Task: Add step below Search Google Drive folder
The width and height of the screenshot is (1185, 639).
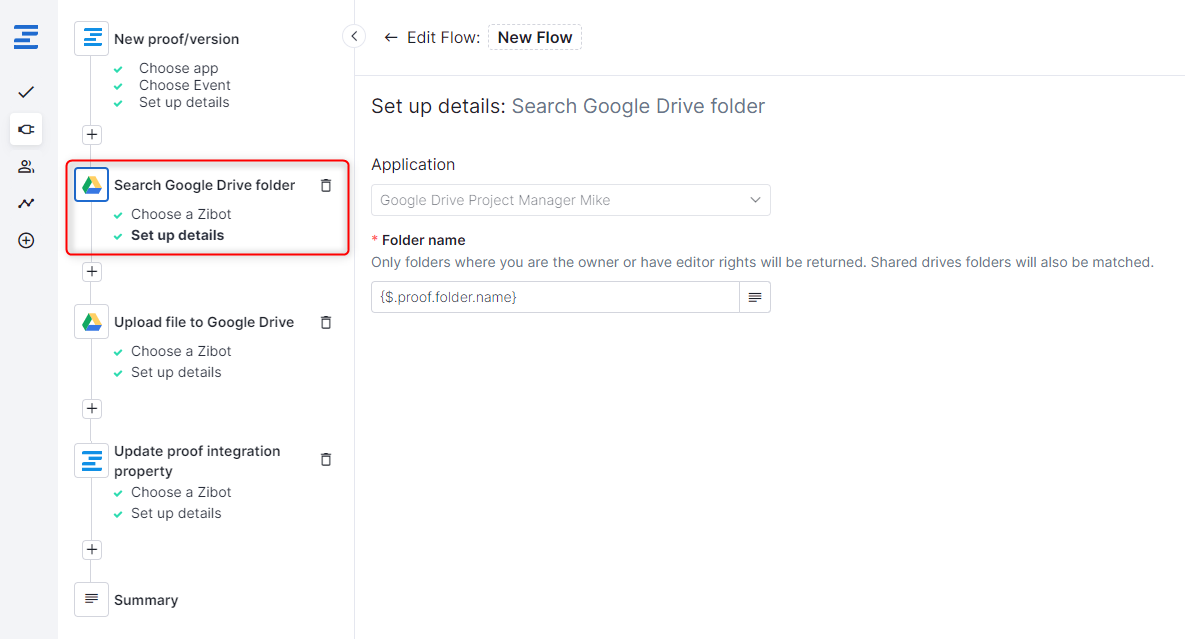Action: pyautogui.click(x=92, y=271)
